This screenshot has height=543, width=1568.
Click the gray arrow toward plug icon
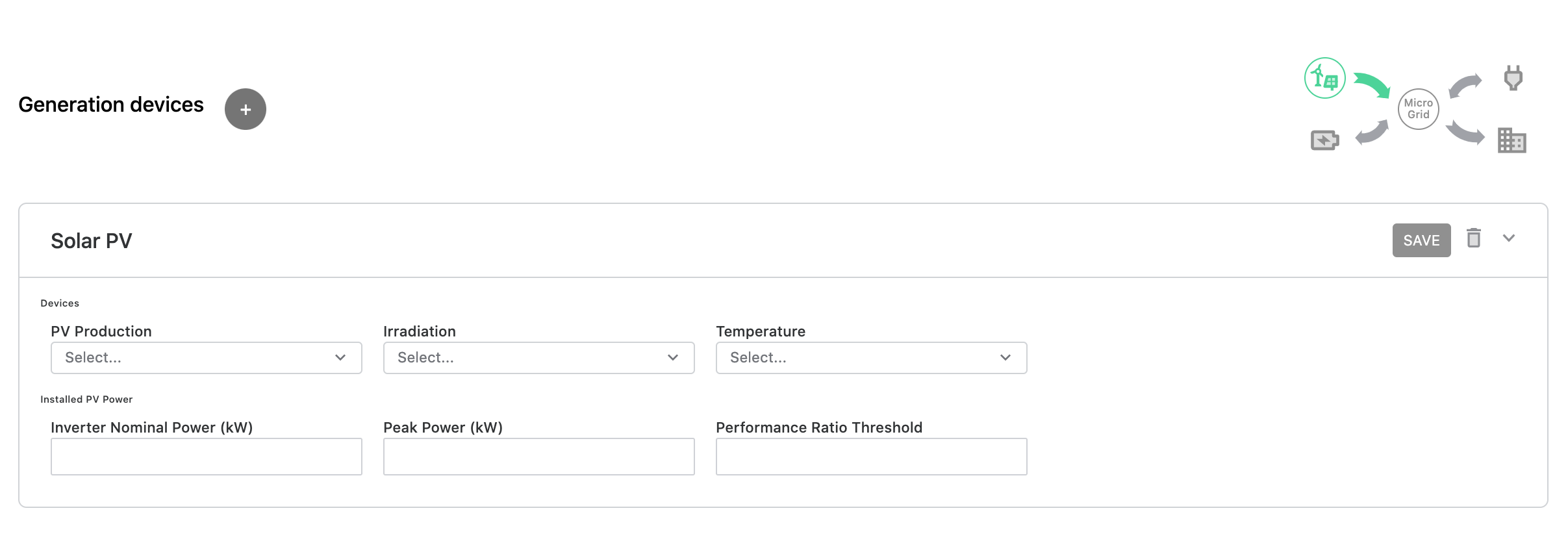point(1465,86)
